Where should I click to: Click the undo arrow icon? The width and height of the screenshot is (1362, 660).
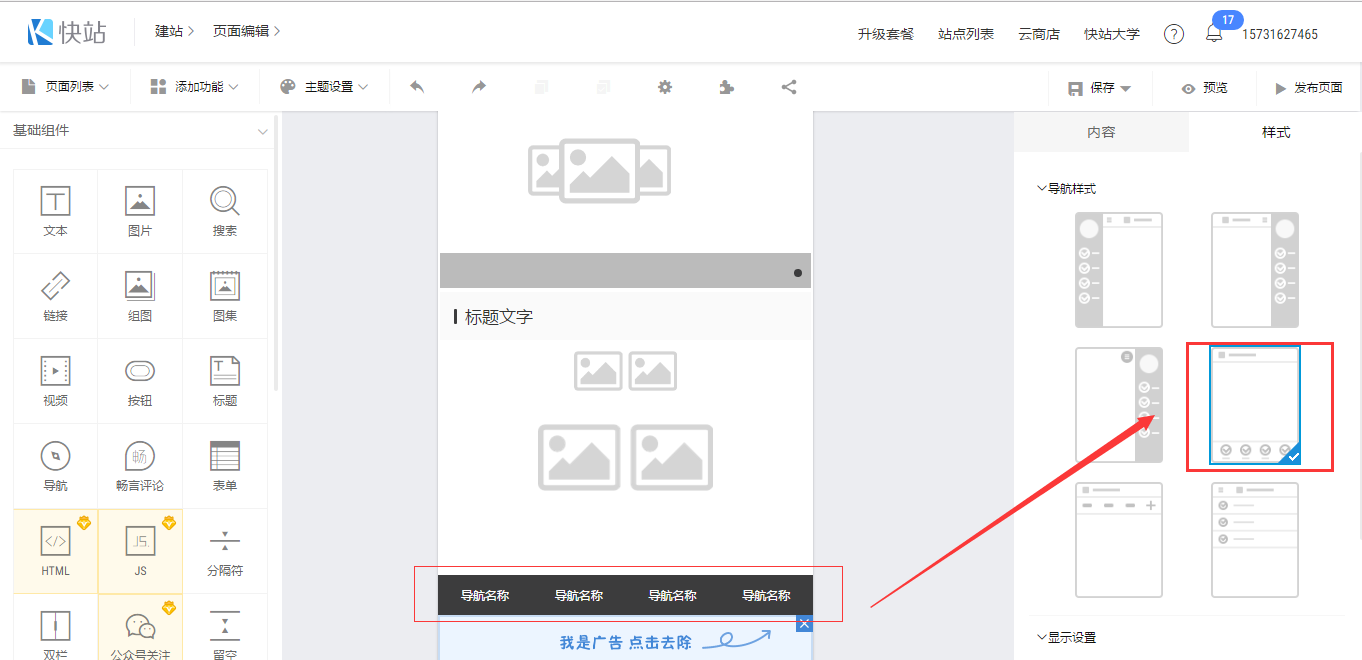click(x=417, y=87)
